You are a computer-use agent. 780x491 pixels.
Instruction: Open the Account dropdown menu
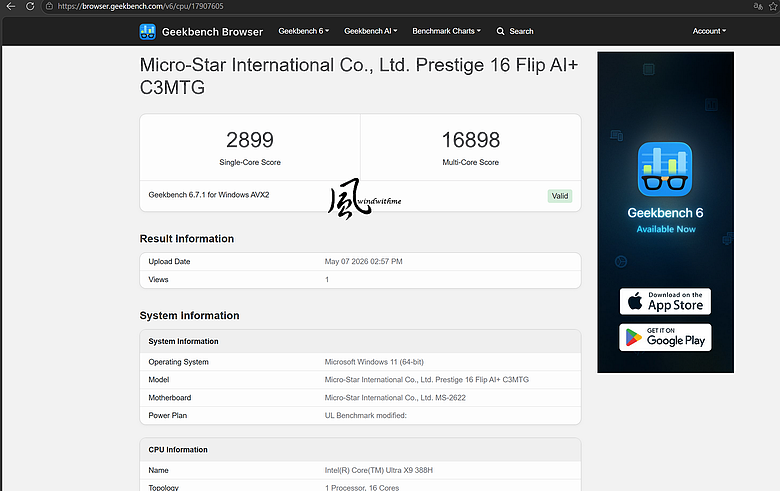click(x=709, y=31)
